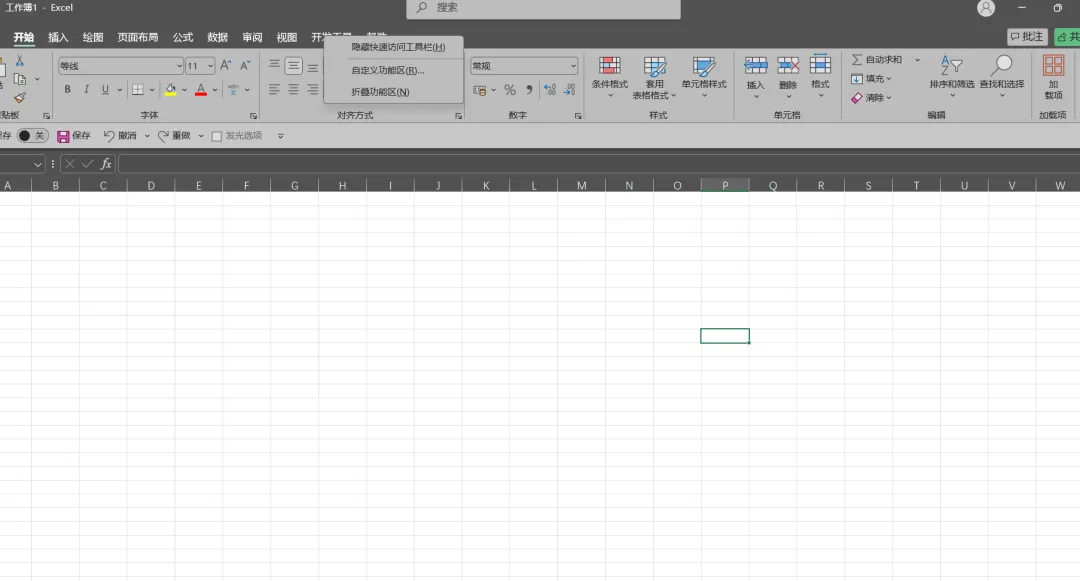The image size is (1080, 581).
Task: Click the middle align icon
Action: coord(293,65)
